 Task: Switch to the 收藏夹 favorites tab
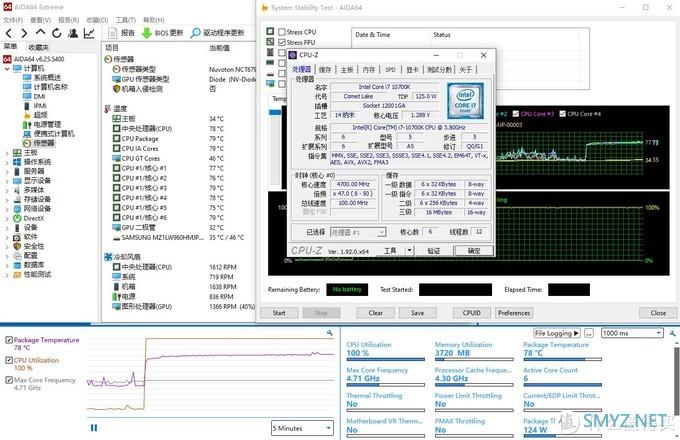[39, 47]
